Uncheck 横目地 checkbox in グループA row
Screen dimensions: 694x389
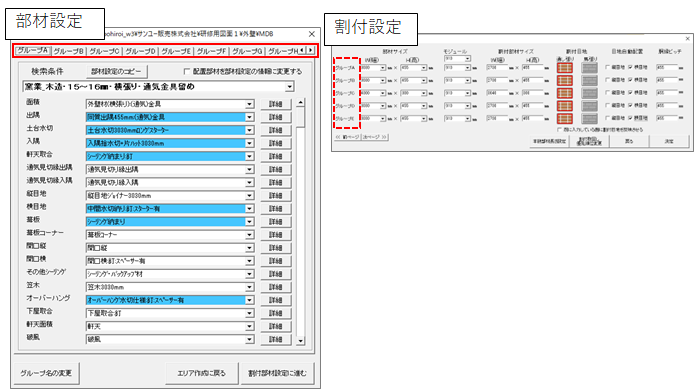[630, 68]
